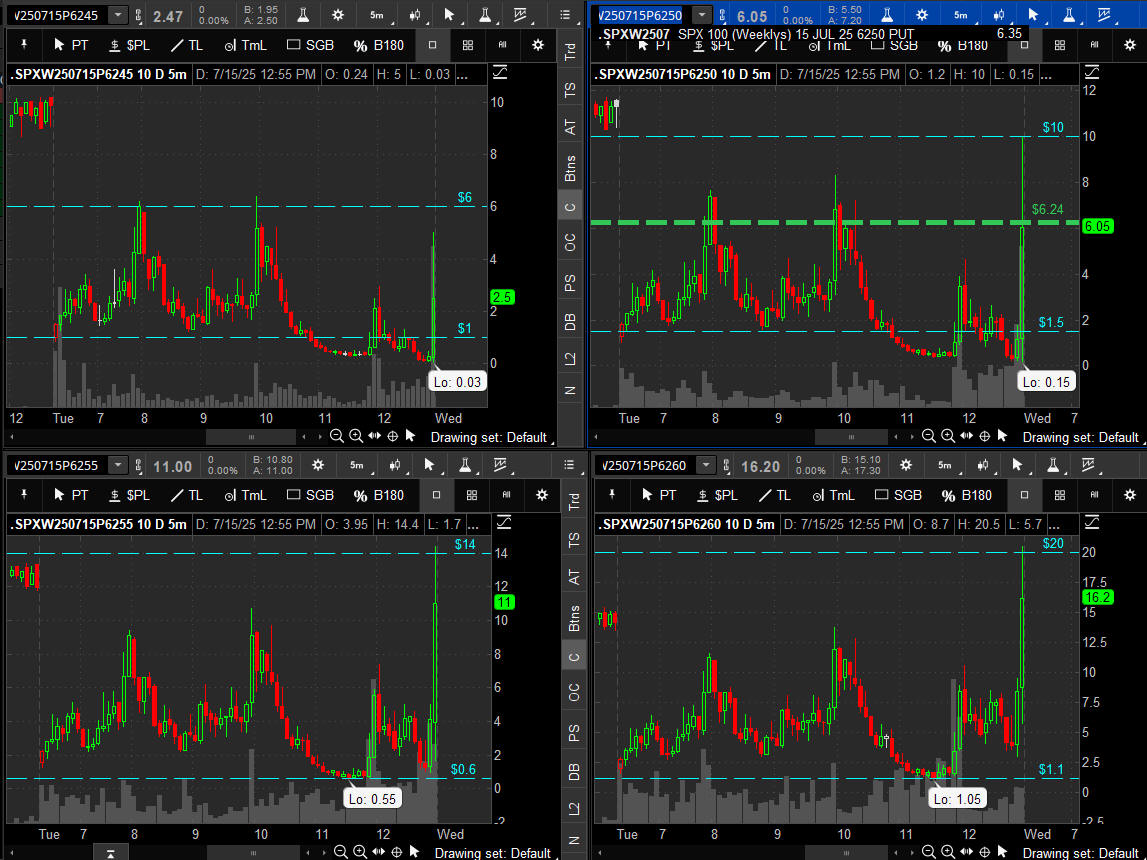Open the 5m timeframe dropdown in the P6255 header

click(x=357, y=465)
